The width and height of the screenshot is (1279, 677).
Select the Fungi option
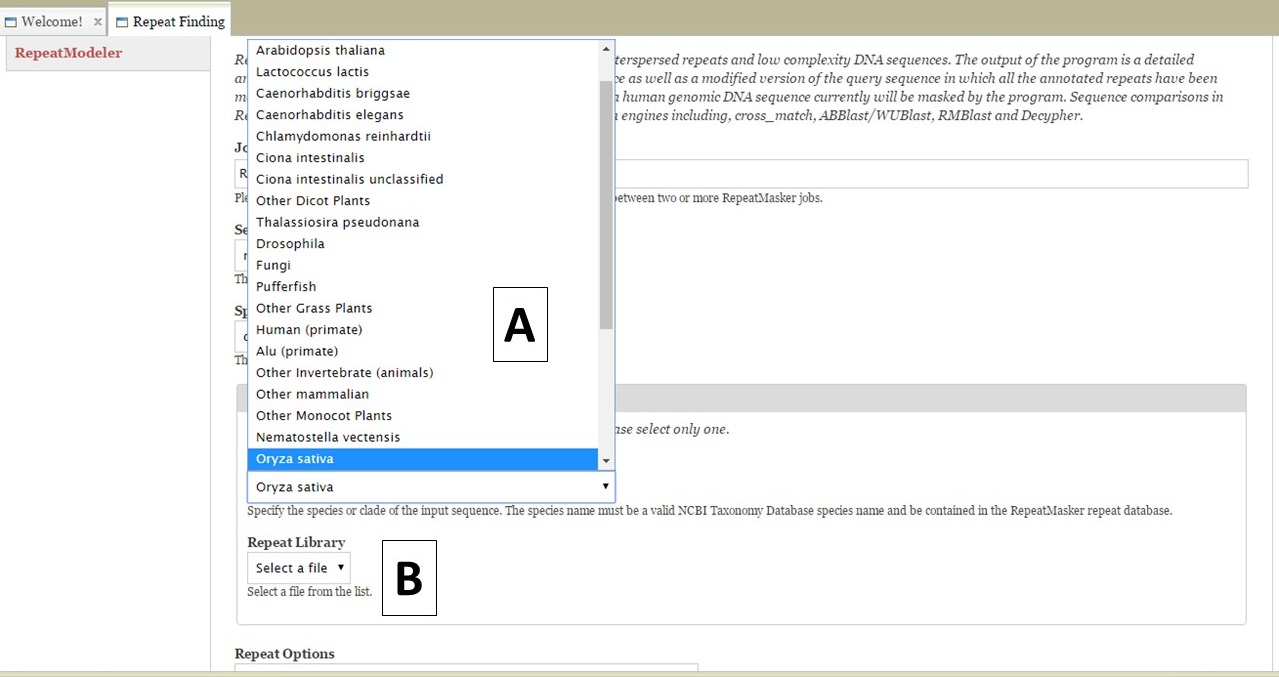[424, 265]
